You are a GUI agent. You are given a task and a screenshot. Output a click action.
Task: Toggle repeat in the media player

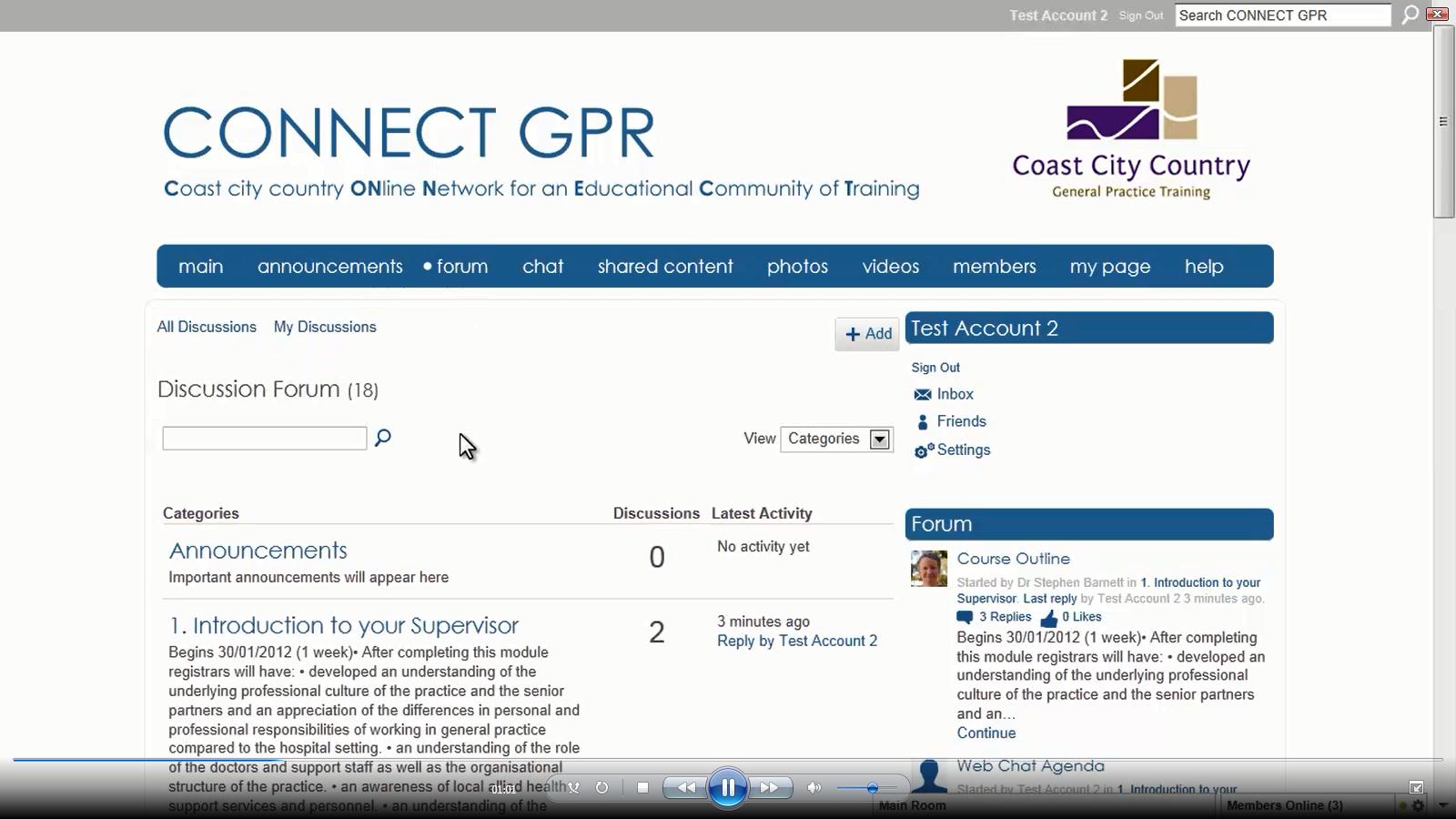(x=602, y=788)
